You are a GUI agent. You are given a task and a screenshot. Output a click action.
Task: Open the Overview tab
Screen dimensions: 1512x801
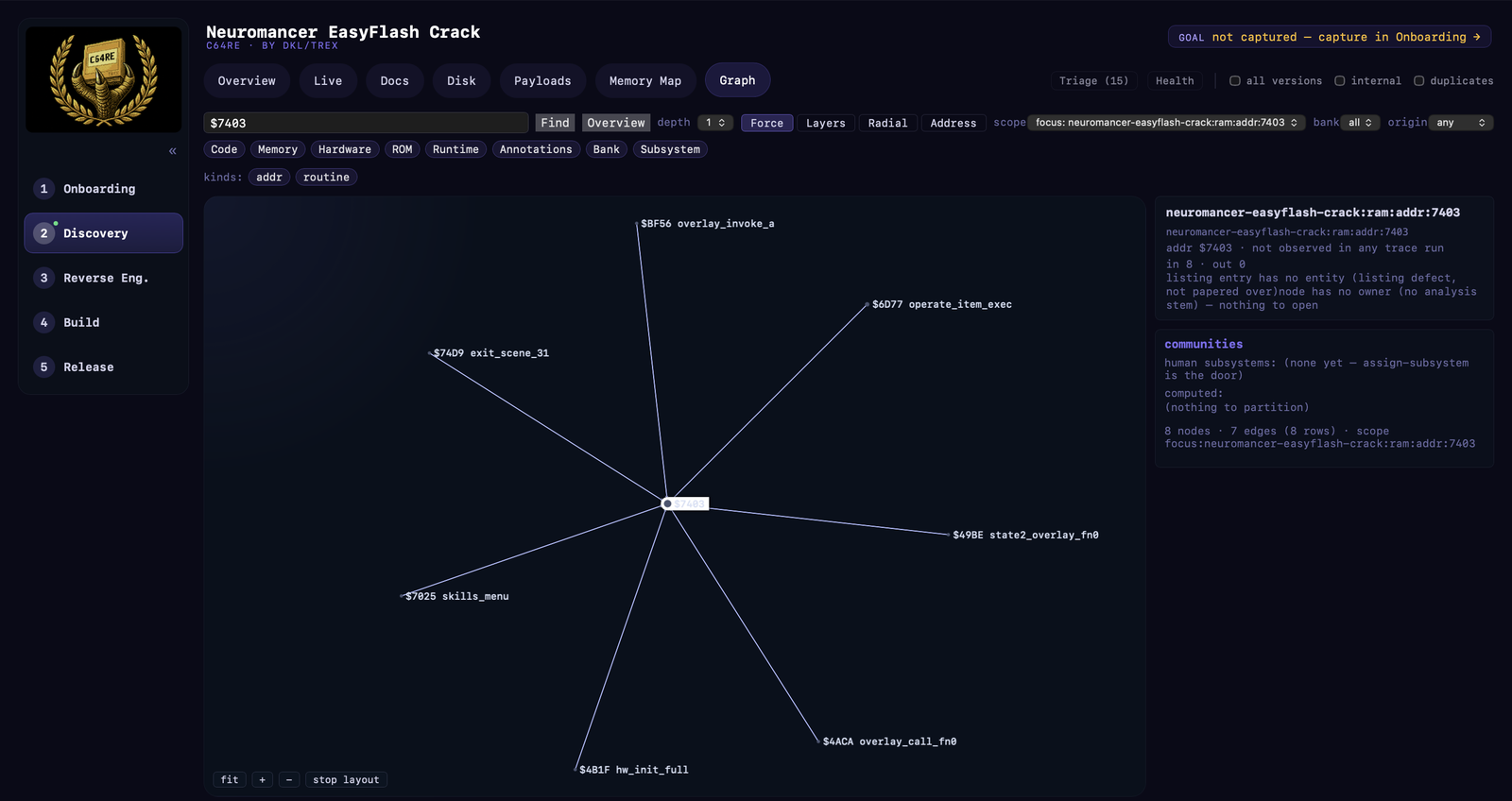247,80
